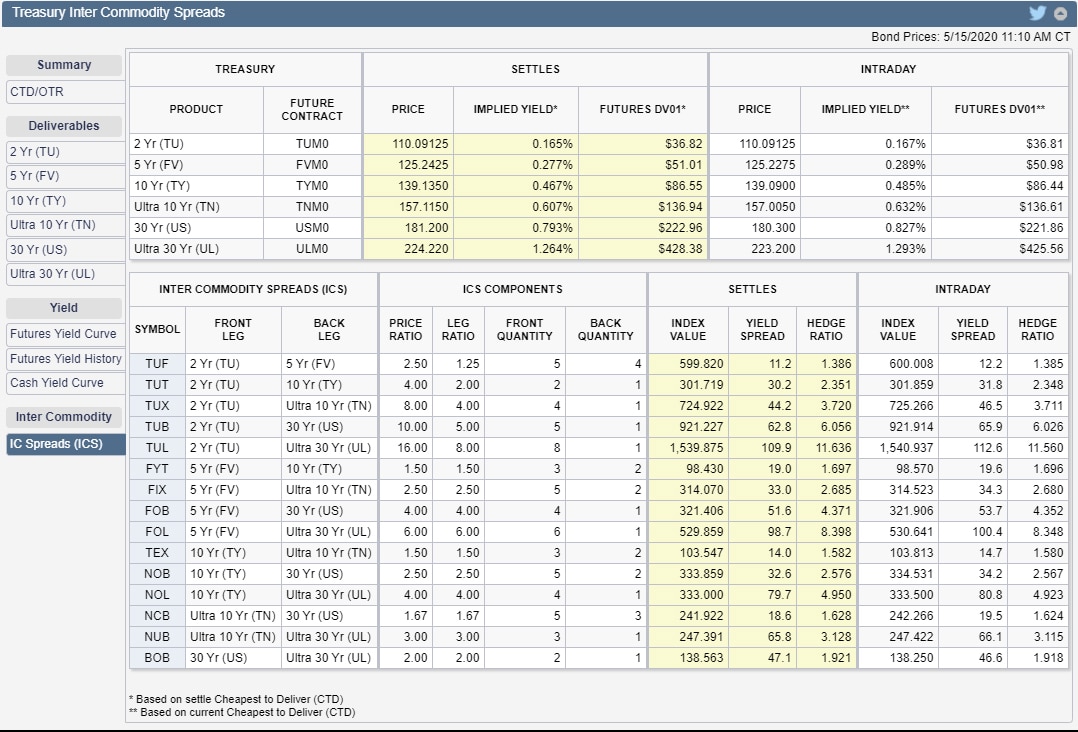Select 2 Yr (TU) deliverables
Viewport: 1078px width, 732px height.
click(x=65, y=152)
